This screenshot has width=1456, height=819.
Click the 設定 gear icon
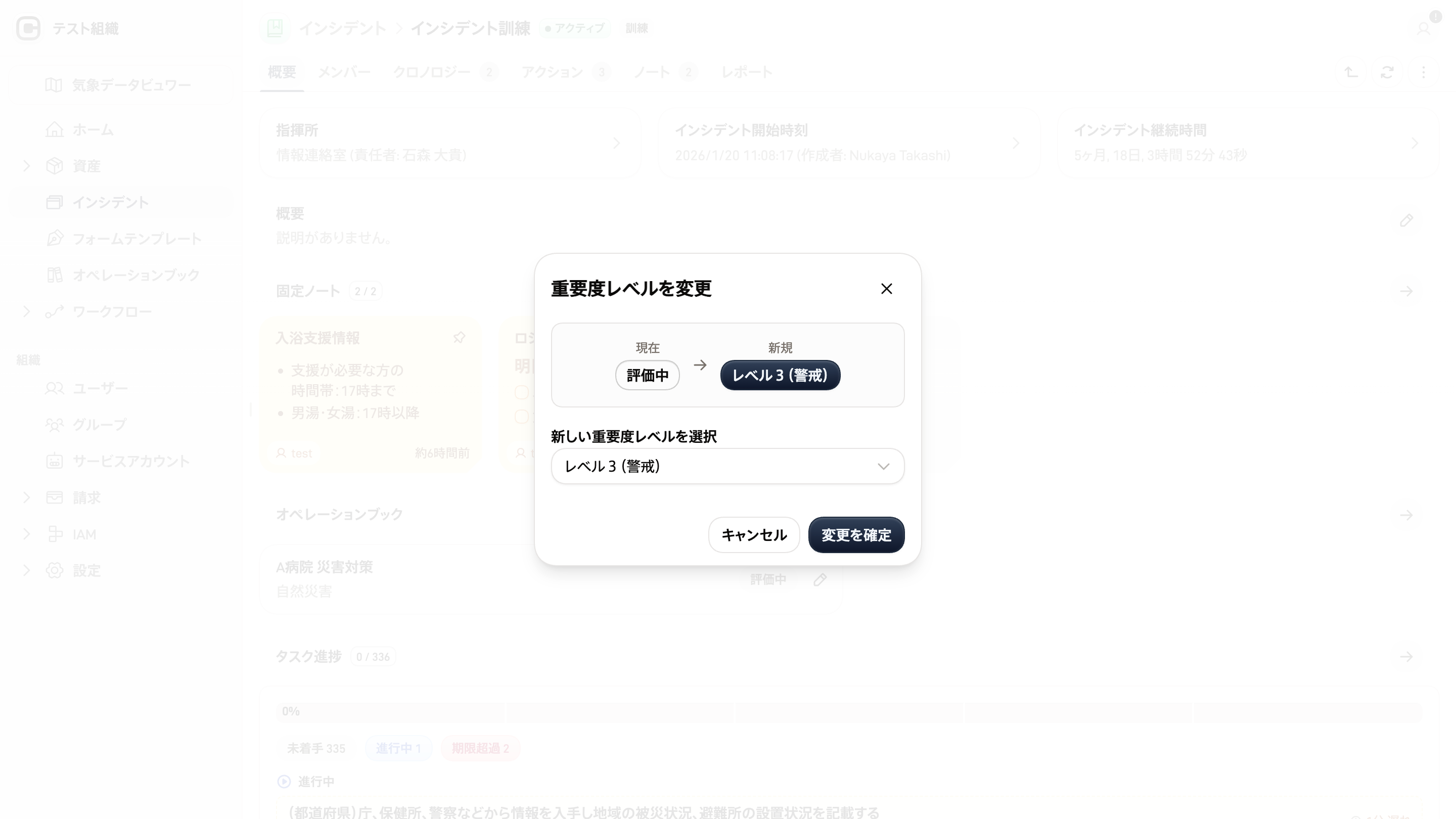click(x=54, y=570)
